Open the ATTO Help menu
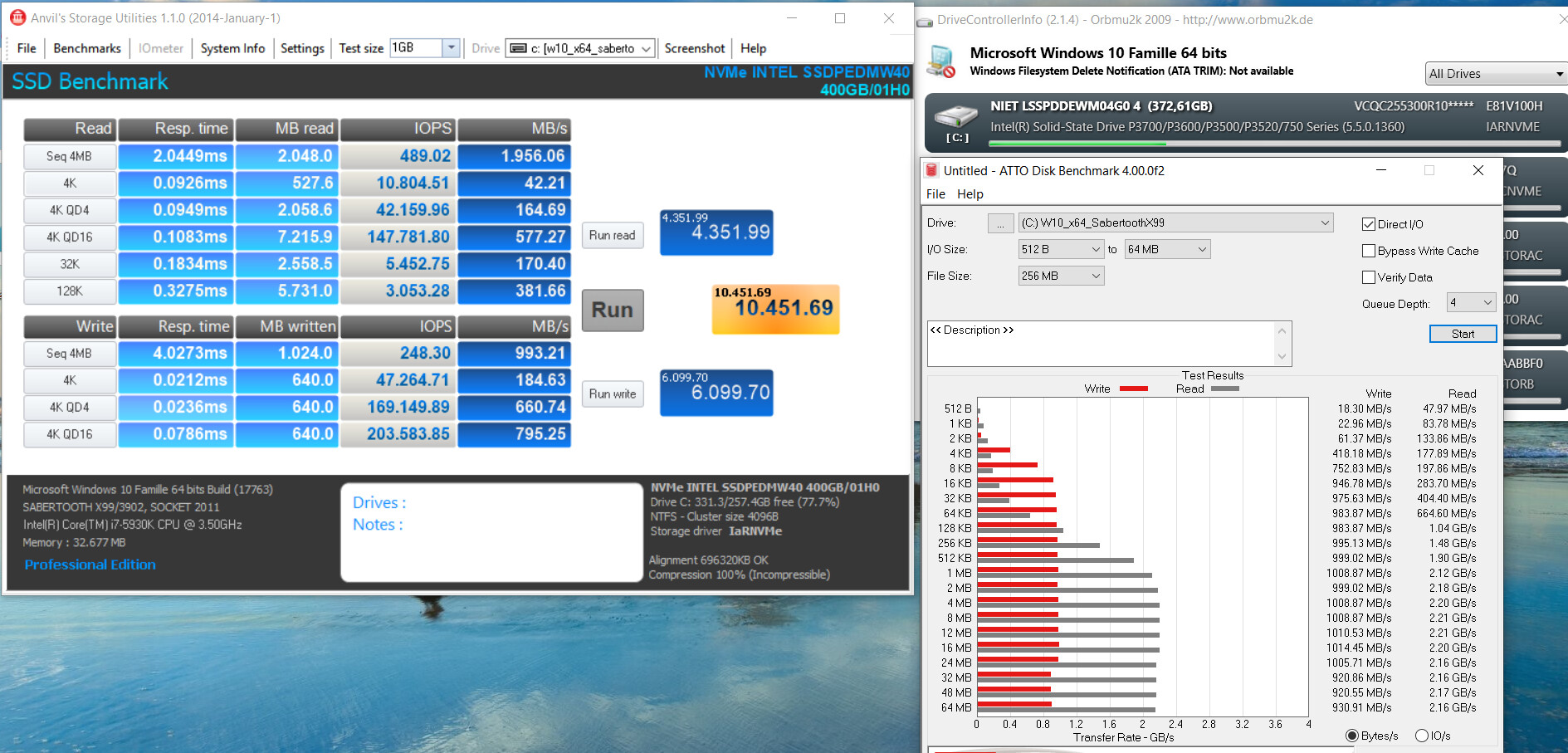This screenshot has height=753, width=1568. pos(970,194)
